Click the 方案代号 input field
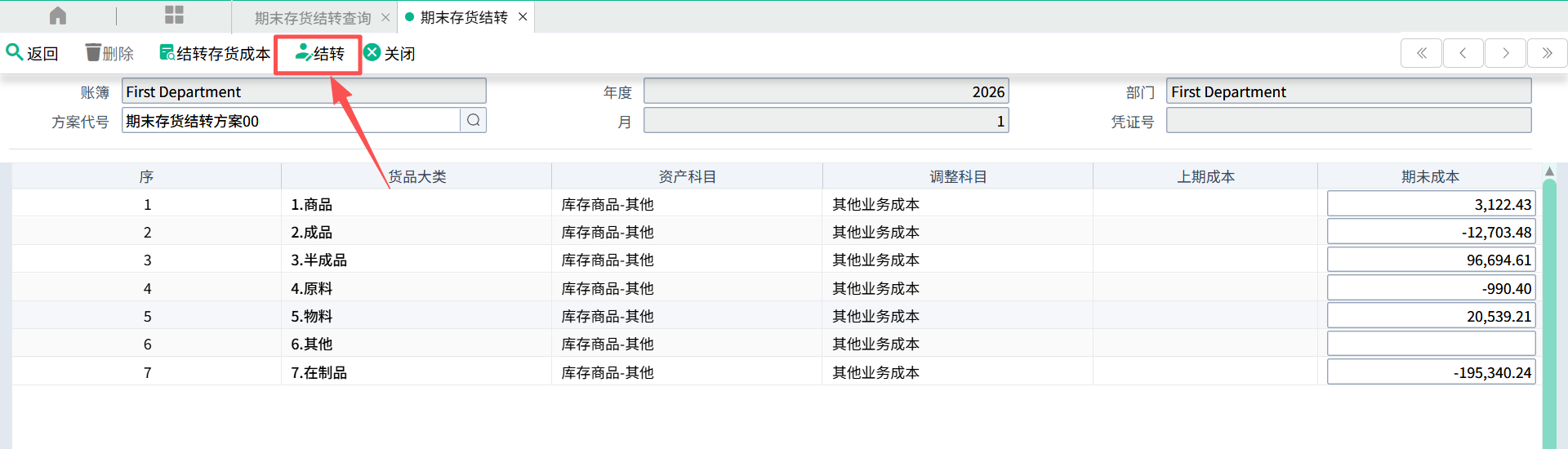 290,121
